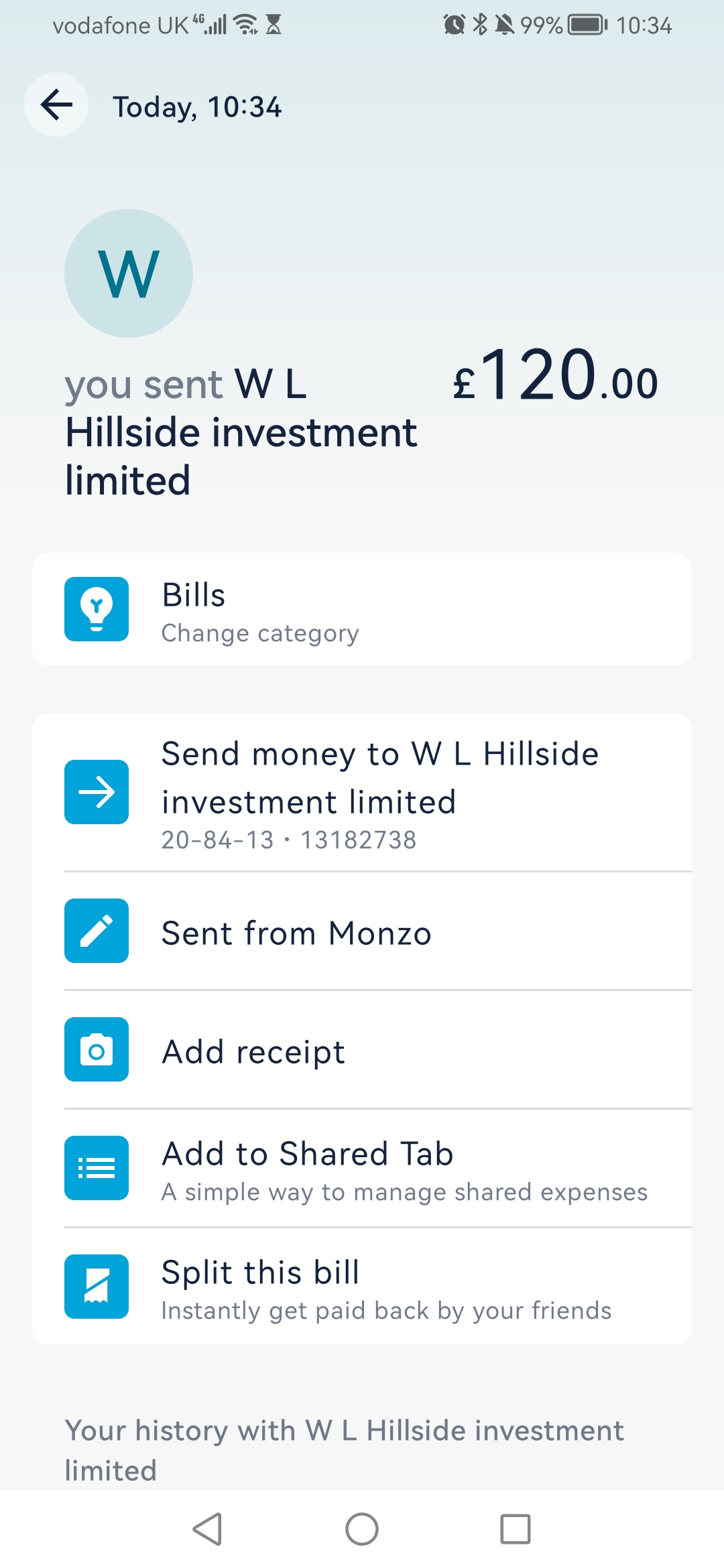
Task: Tap the back arrow button
Action: tap(56, 105)
